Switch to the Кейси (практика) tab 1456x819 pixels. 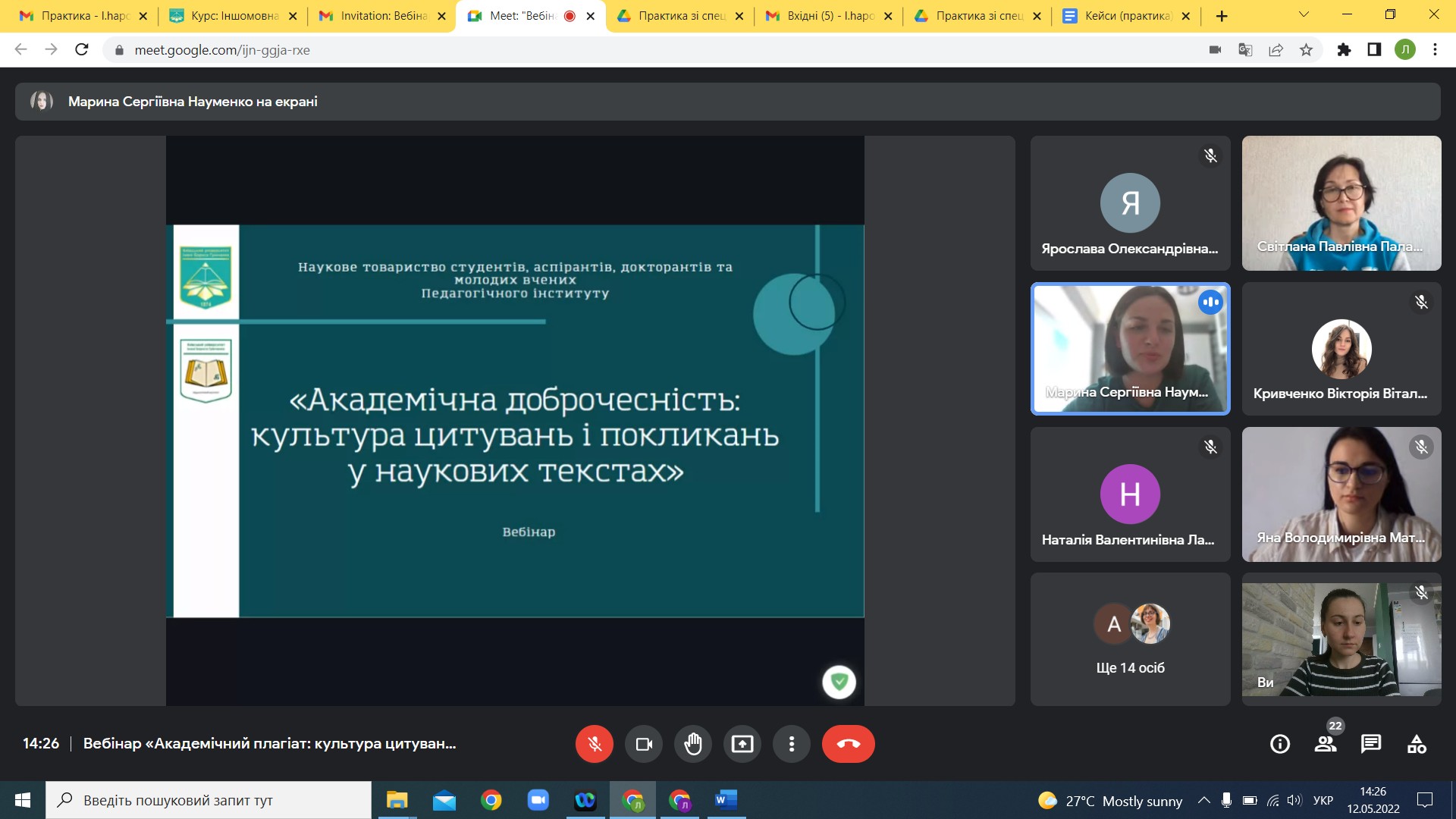pyautogui.click(x=1122, y=15)
